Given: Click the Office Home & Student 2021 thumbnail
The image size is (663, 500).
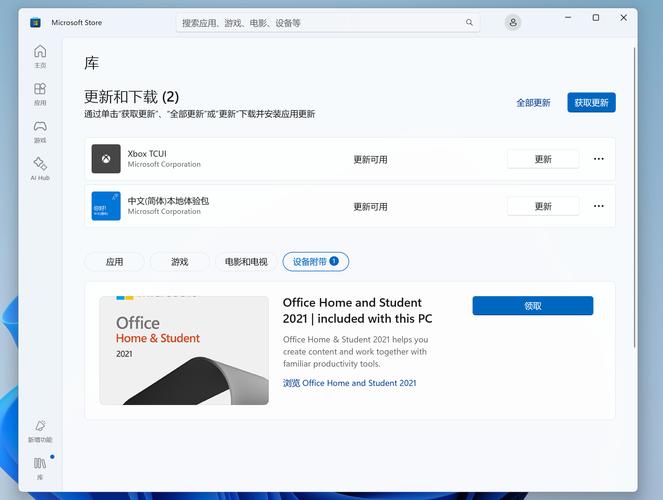Looking at the screenshot, I should click(184, 350).
